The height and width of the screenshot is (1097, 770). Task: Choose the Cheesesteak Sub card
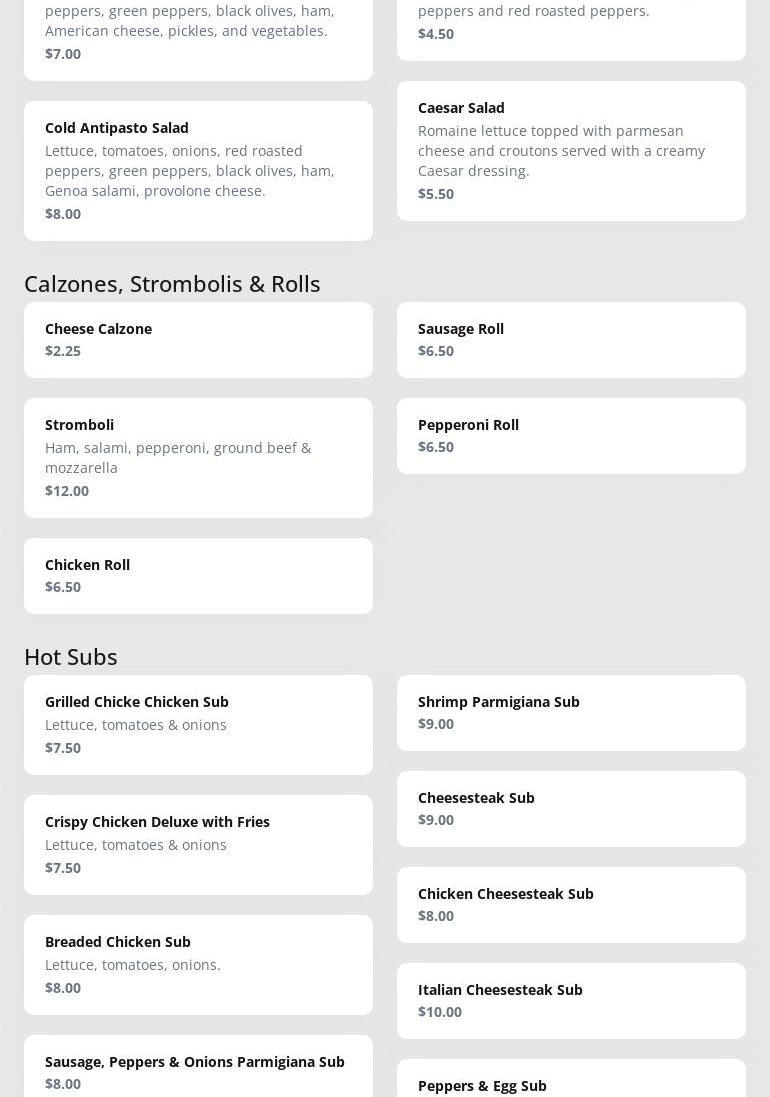coord(571,808)
